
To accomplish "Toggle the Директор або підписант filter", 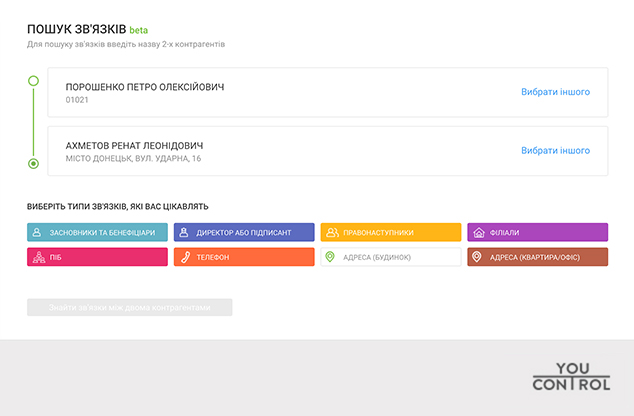I will pos(244,232).
